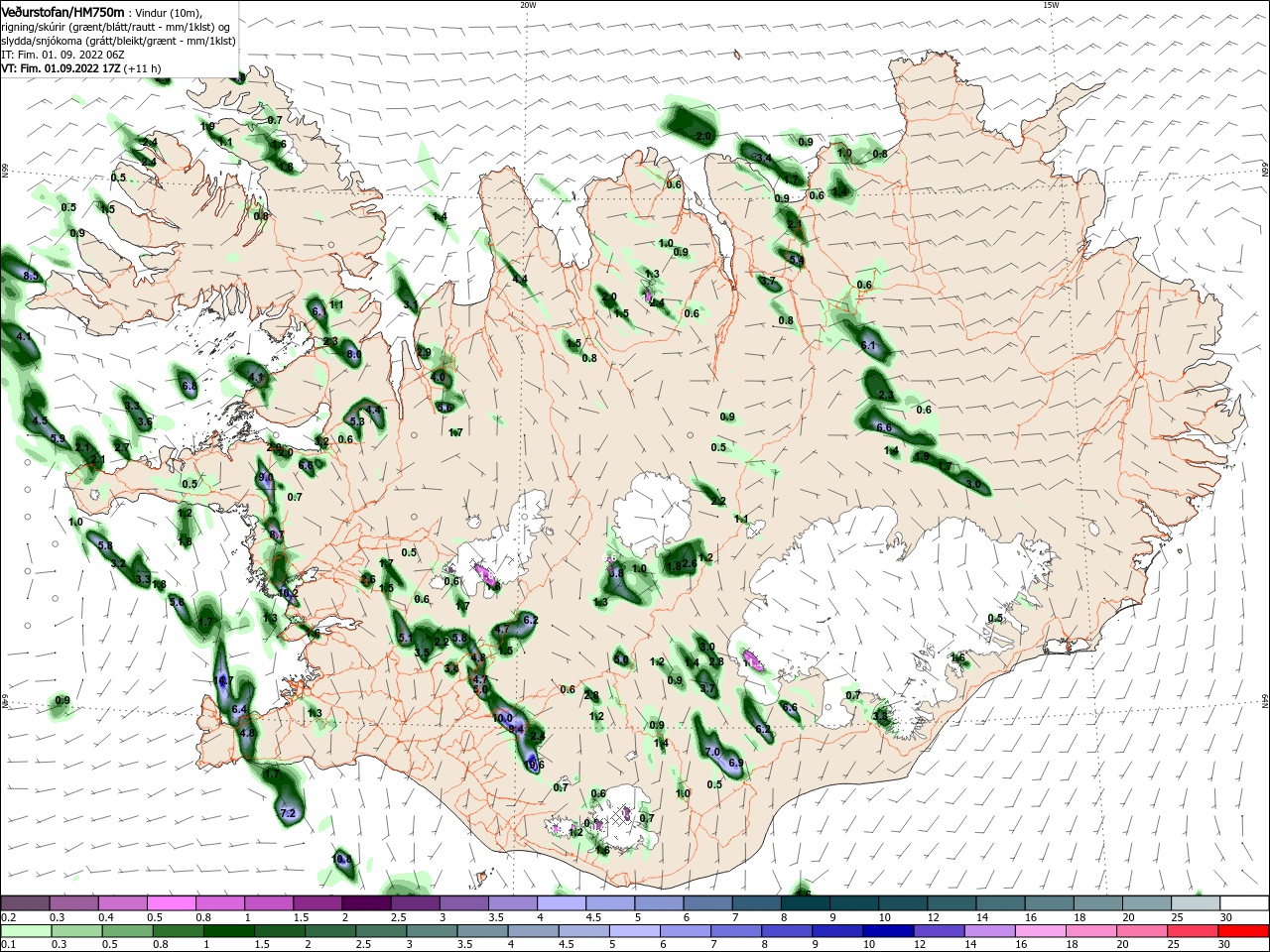Viewport: 1270px width, 952px height.
Task: Click the 8.5 precipitation value
Action: pyautogui.click(x=30, y=275)
